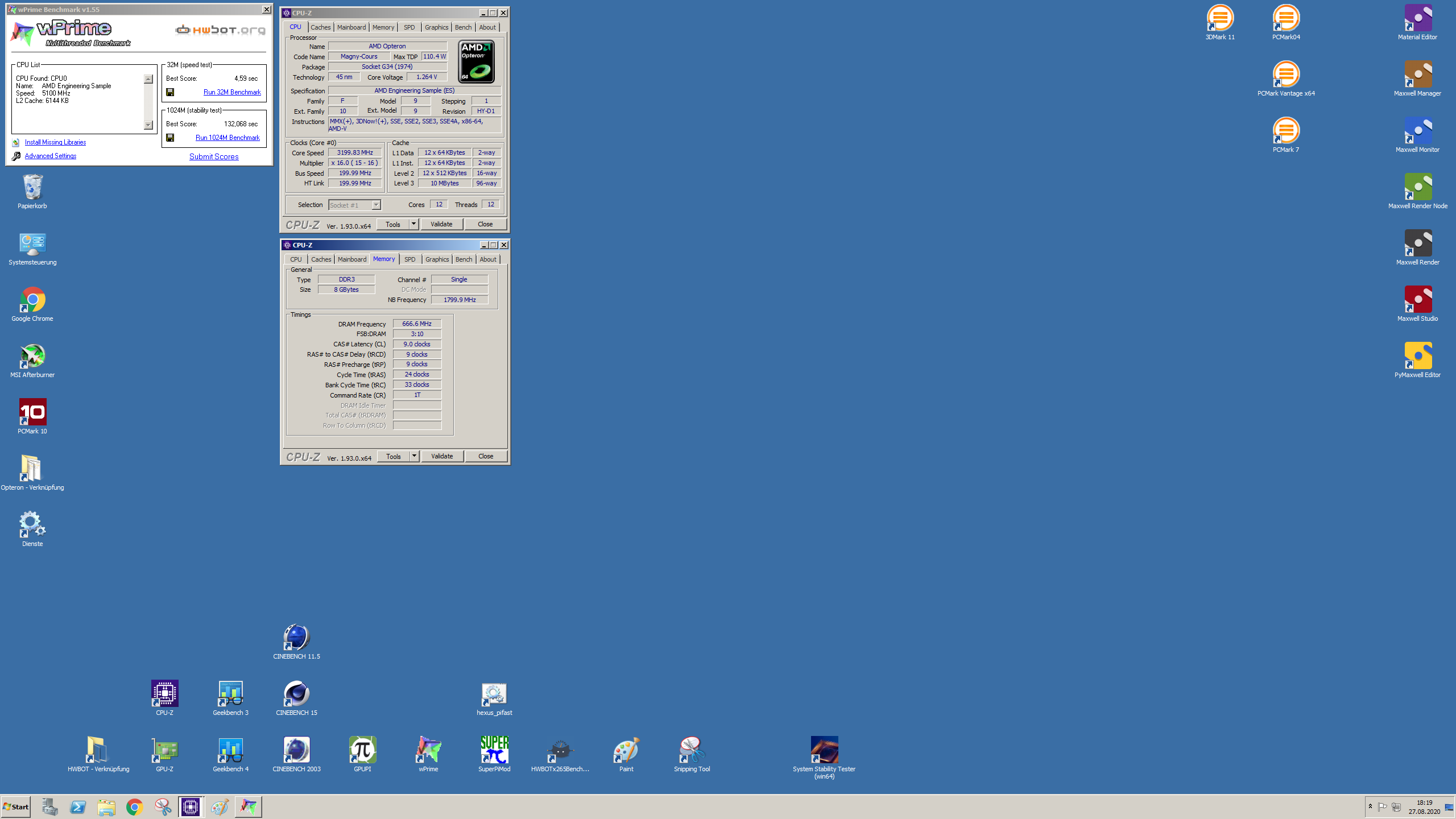Click the taskbar clock showing 18:19
1456x819 pixels.
pyautogui.click(x=1424, y=807)
